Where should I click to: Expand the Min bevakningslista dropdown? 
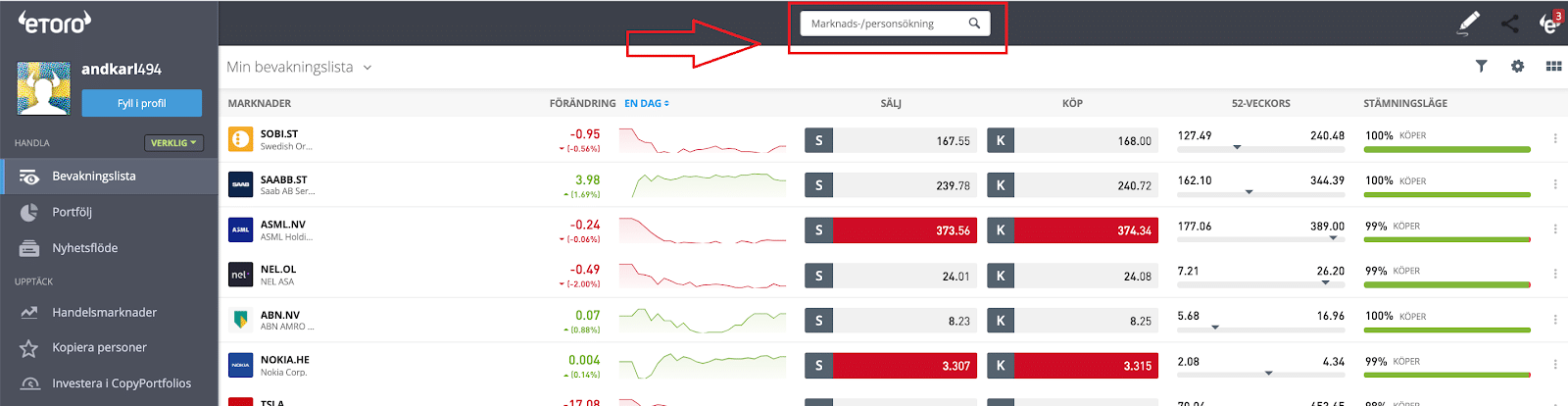tap(367, 68)
